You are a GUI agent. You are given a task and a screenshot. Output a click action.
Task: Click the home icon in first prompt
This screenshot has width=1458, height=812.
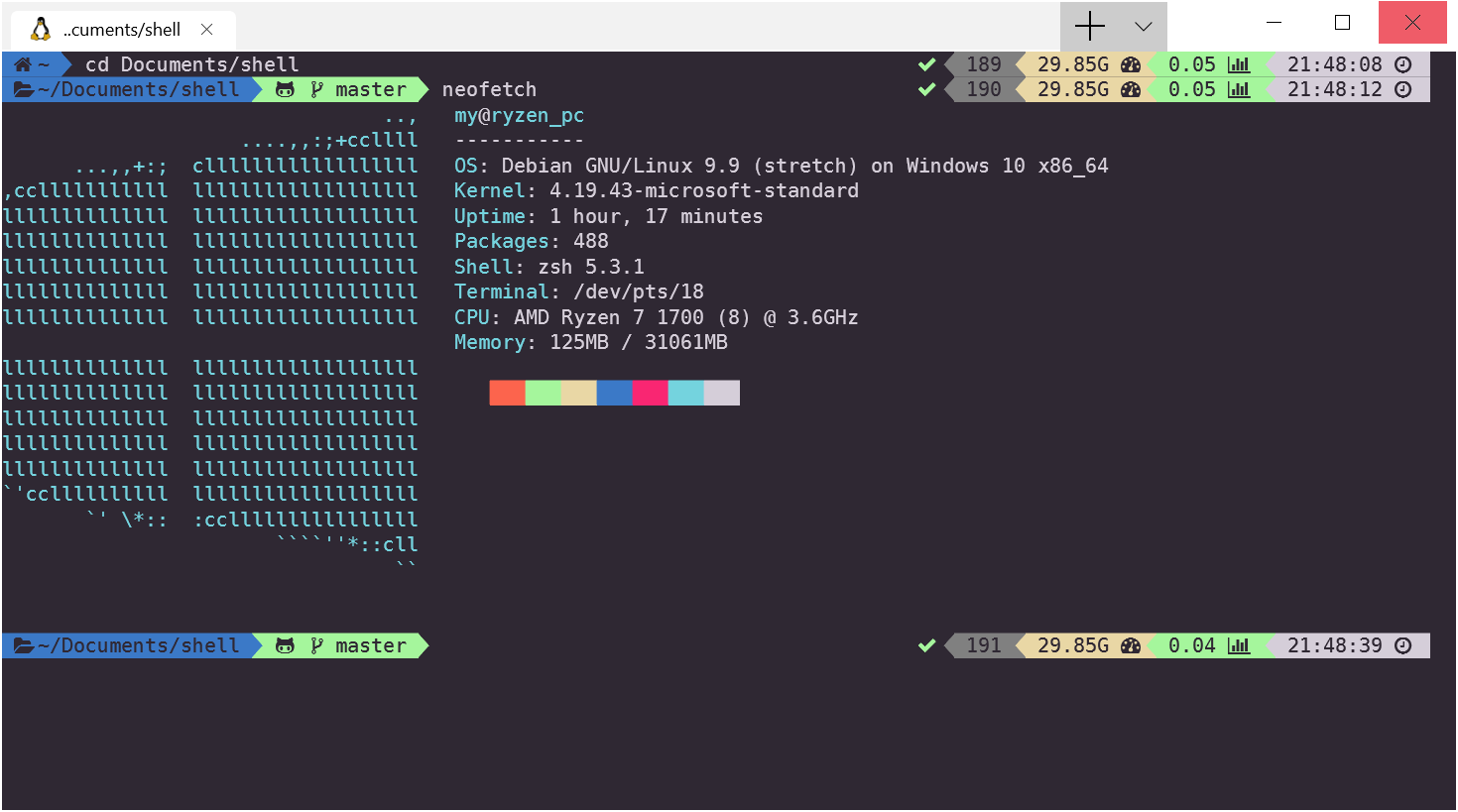click(23, 64)
